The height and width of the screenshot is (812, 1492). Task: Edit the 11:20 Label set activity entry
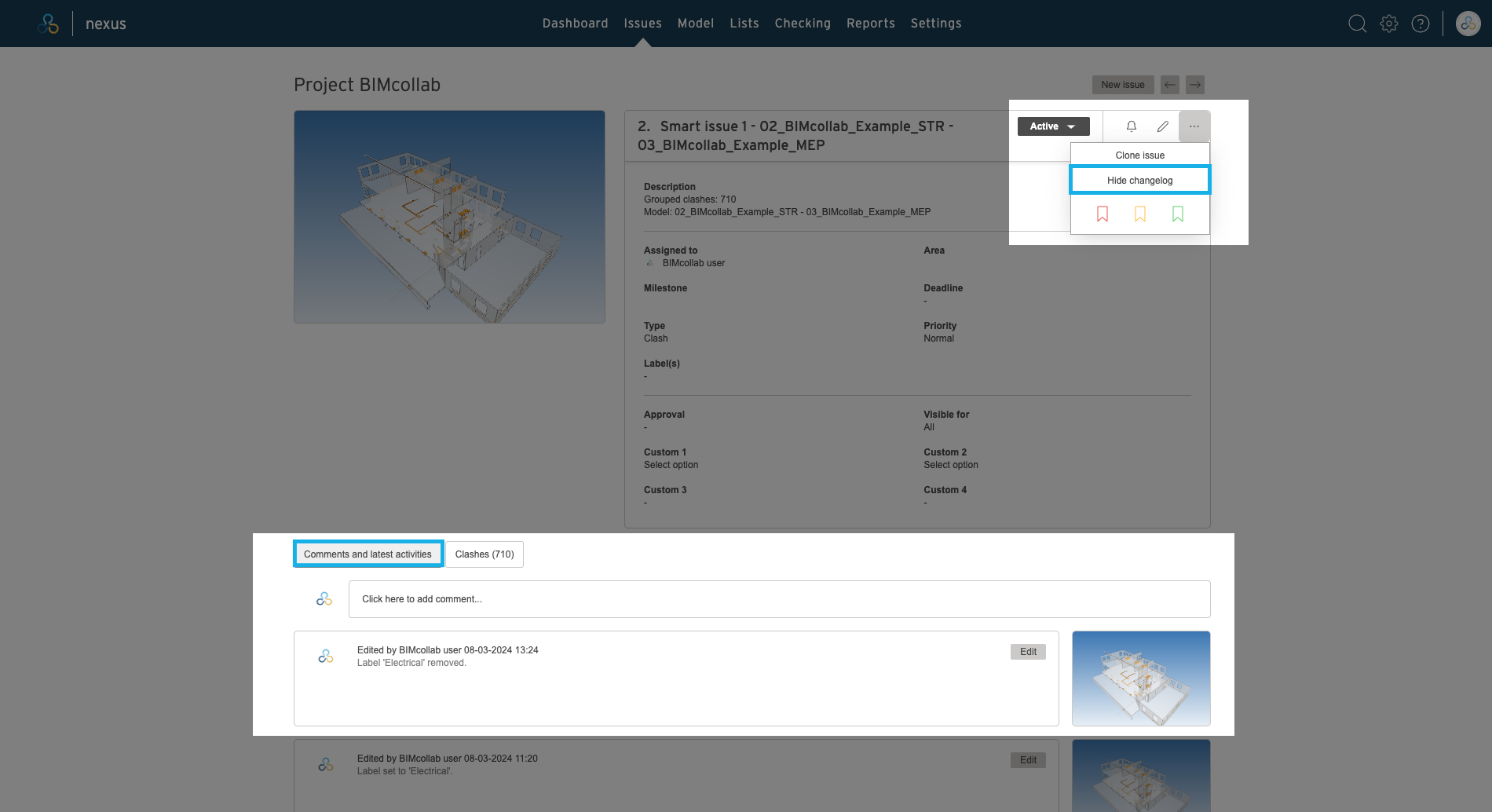(1028, 760)
